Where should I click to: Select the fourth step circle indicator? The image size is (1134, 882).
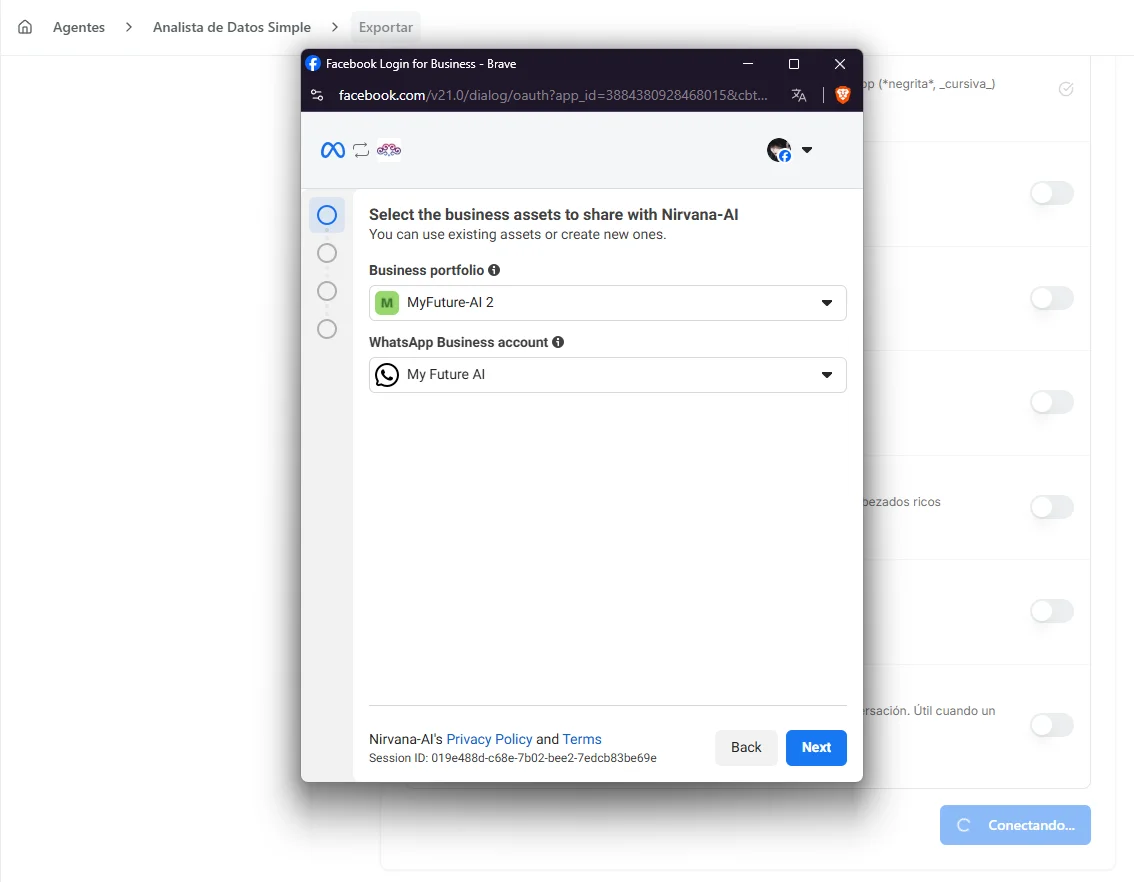point(327,329)
